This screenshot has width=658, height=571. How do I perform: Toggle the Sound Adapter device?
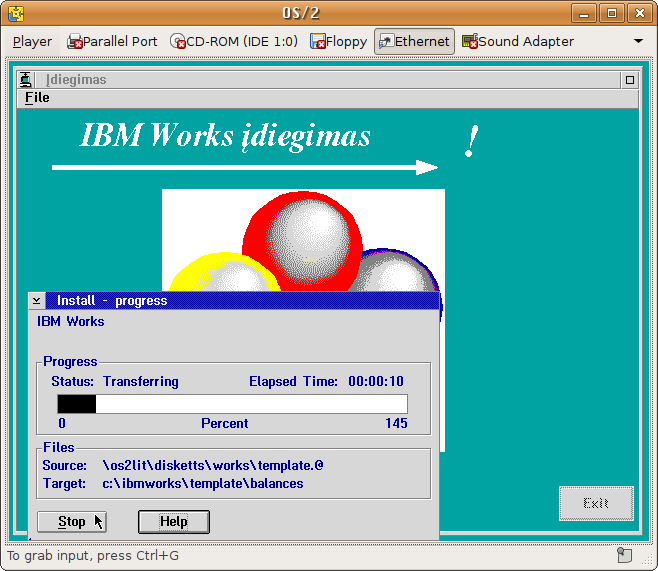[x=518, y=42]
